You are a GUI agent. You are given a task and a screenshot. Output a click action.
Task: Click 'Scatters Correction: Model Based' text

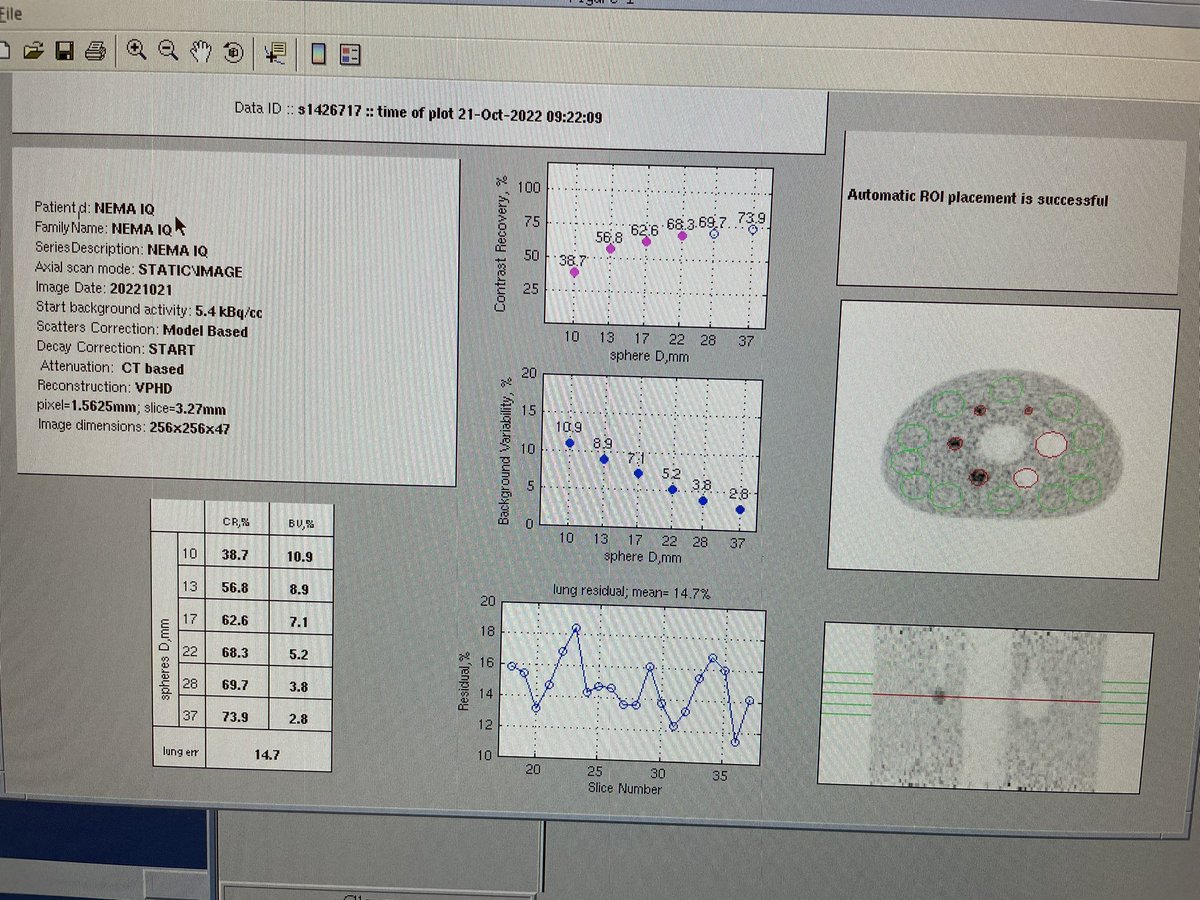[x=142, y=330]
